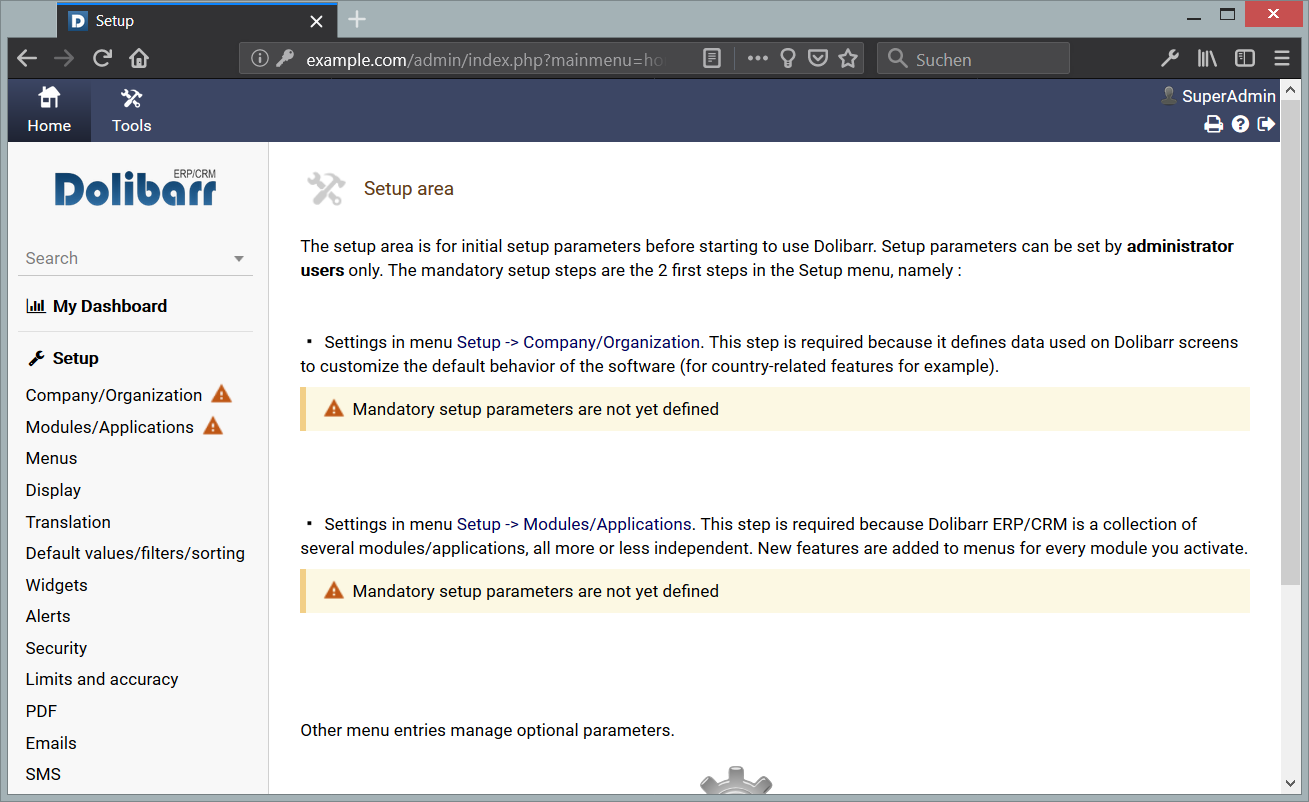Open Default values/filters/sorting entry
This screenshot has width=1309, height=802.
[135, 553]
